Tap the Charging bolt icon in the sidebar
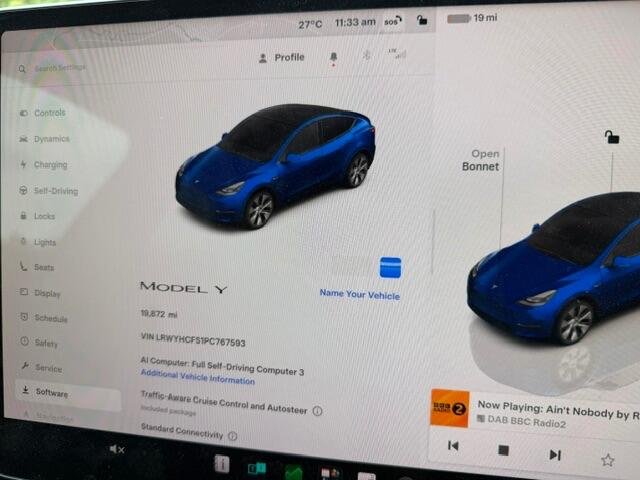The width and height of the screenshot is (640, 480). tap(23, 164)
